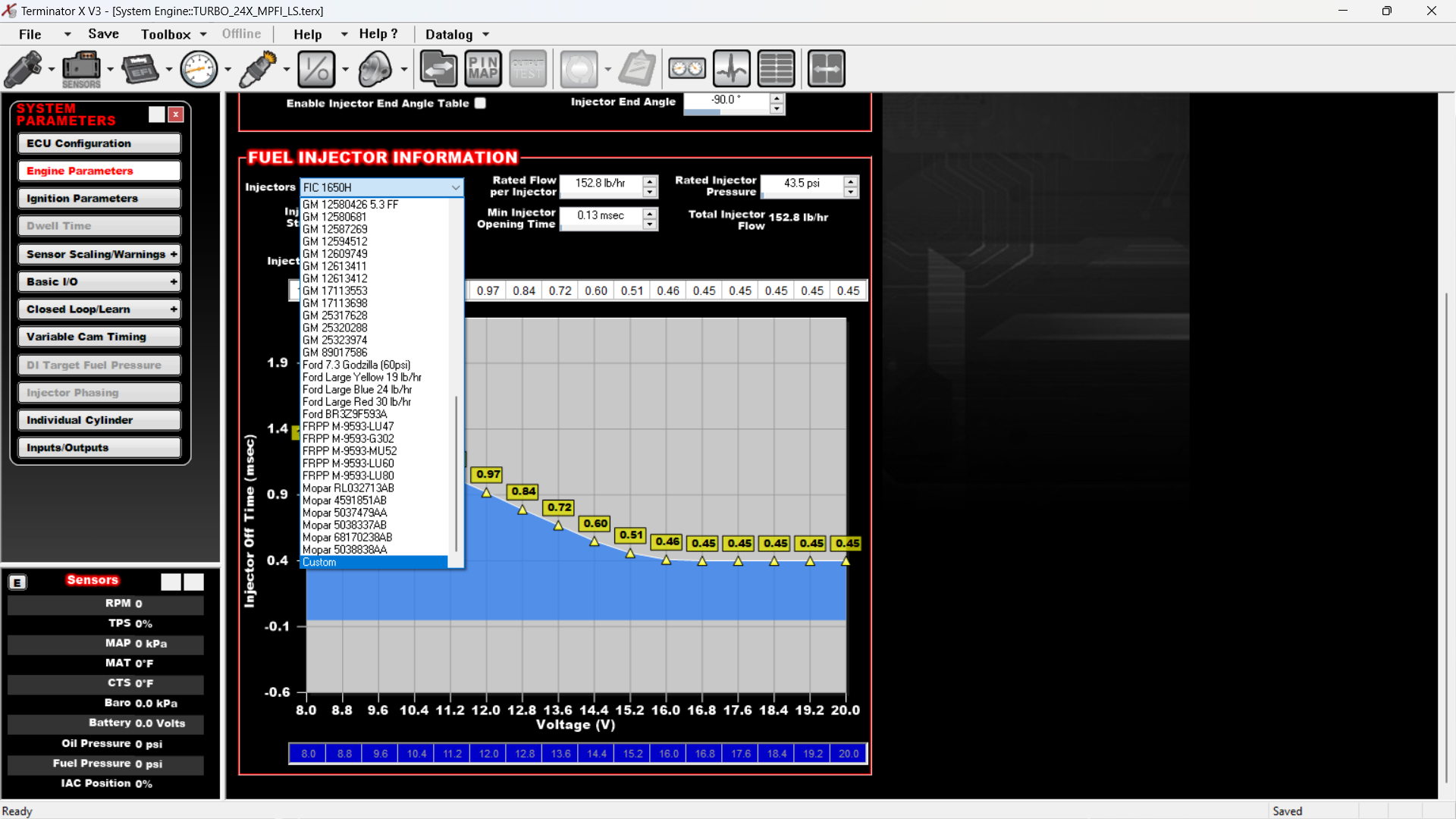1456x819 pixels.
Task: Select the 0.97 graph point marker
Action: click(x=486, y=493)
